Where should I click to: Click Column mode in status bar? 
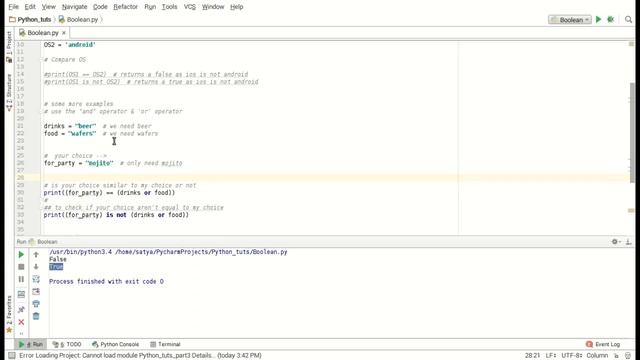click(597, 356)
